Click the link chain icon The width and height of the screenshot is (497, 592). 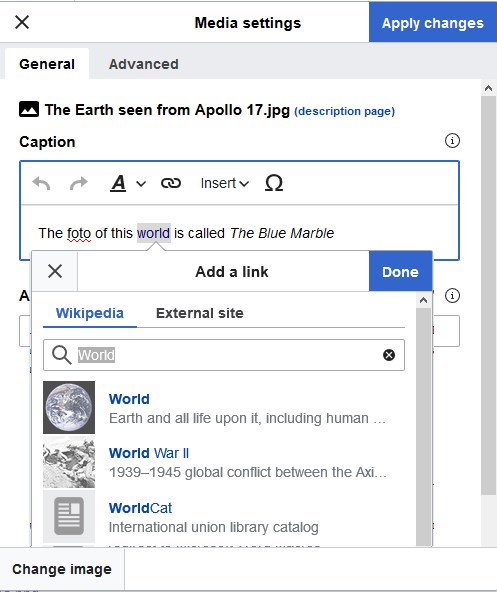pos(171,183)
